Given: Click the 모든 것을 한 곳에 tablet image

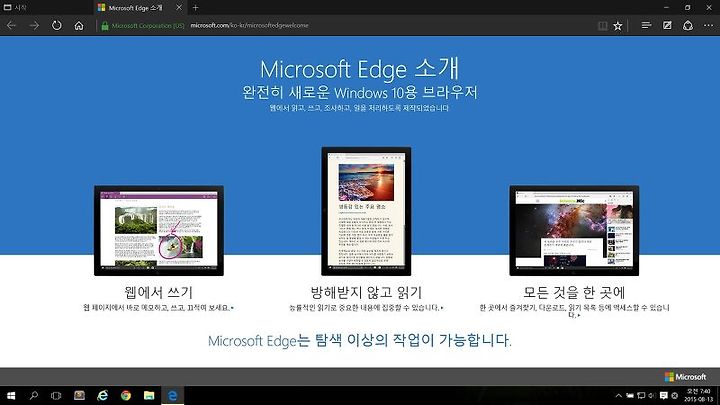Looking at the screenshot, I should 574,231.
